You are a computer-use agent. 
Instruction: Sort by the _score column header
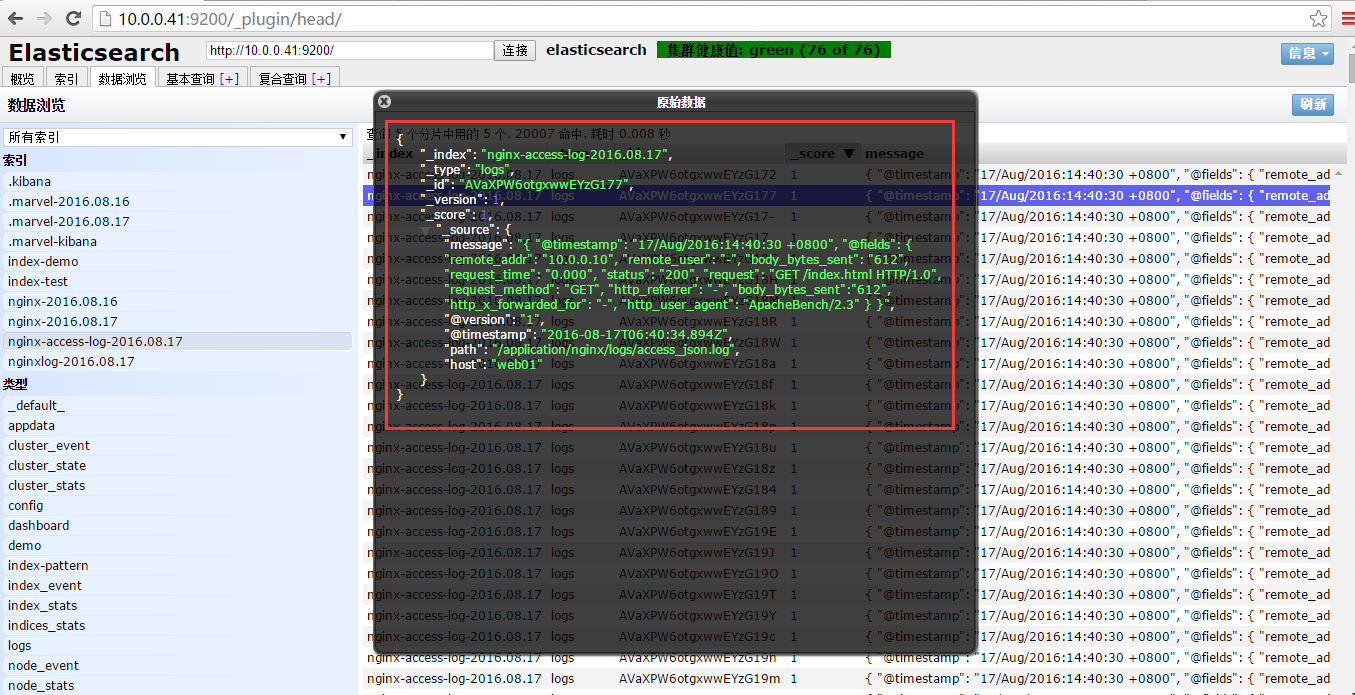824,153
